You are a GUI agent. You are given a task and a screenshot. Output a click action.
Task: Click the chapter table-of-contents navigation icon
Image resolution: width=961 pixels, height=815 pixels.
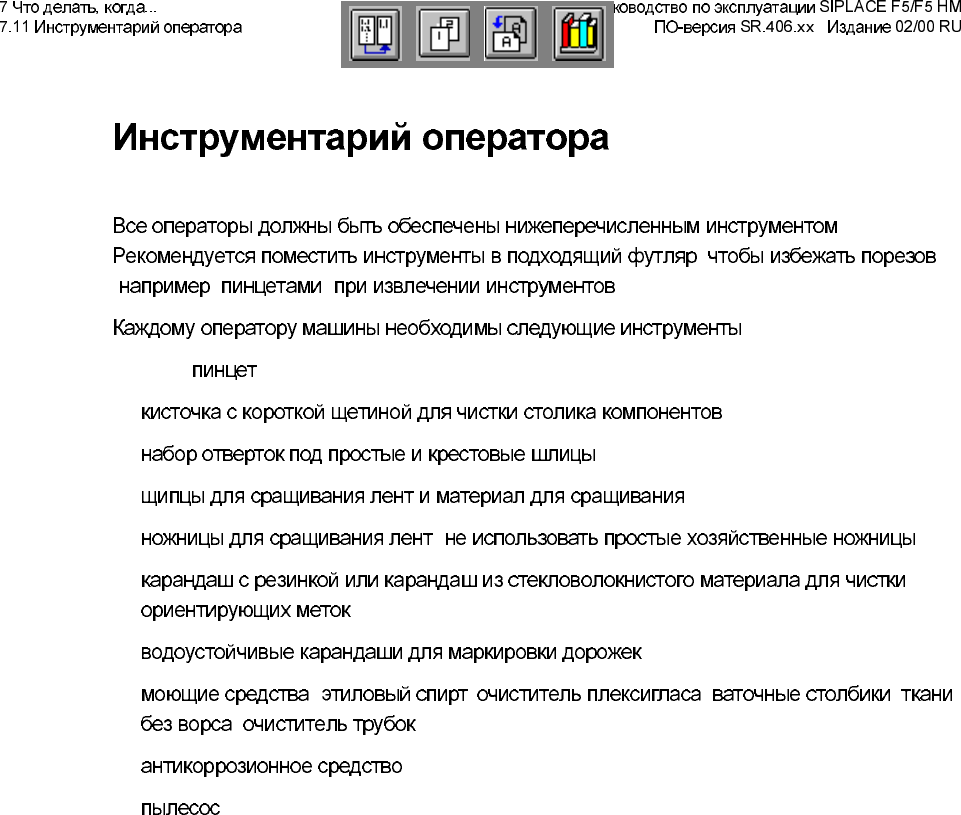pos(375,34)
